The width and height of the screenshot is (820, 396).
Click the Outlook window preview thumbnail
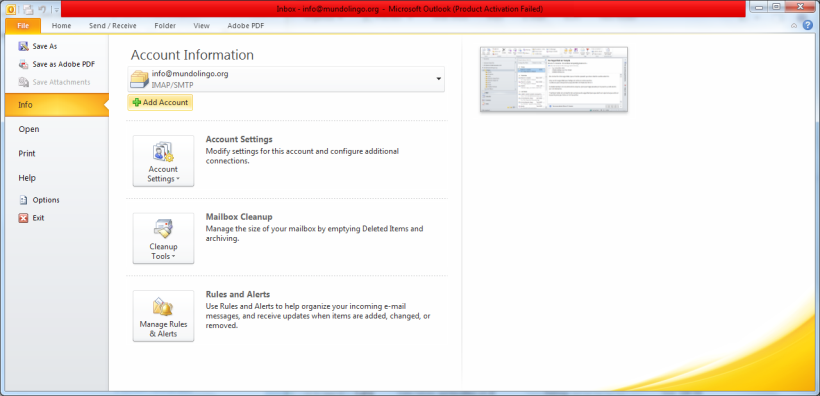pos(554,79)
